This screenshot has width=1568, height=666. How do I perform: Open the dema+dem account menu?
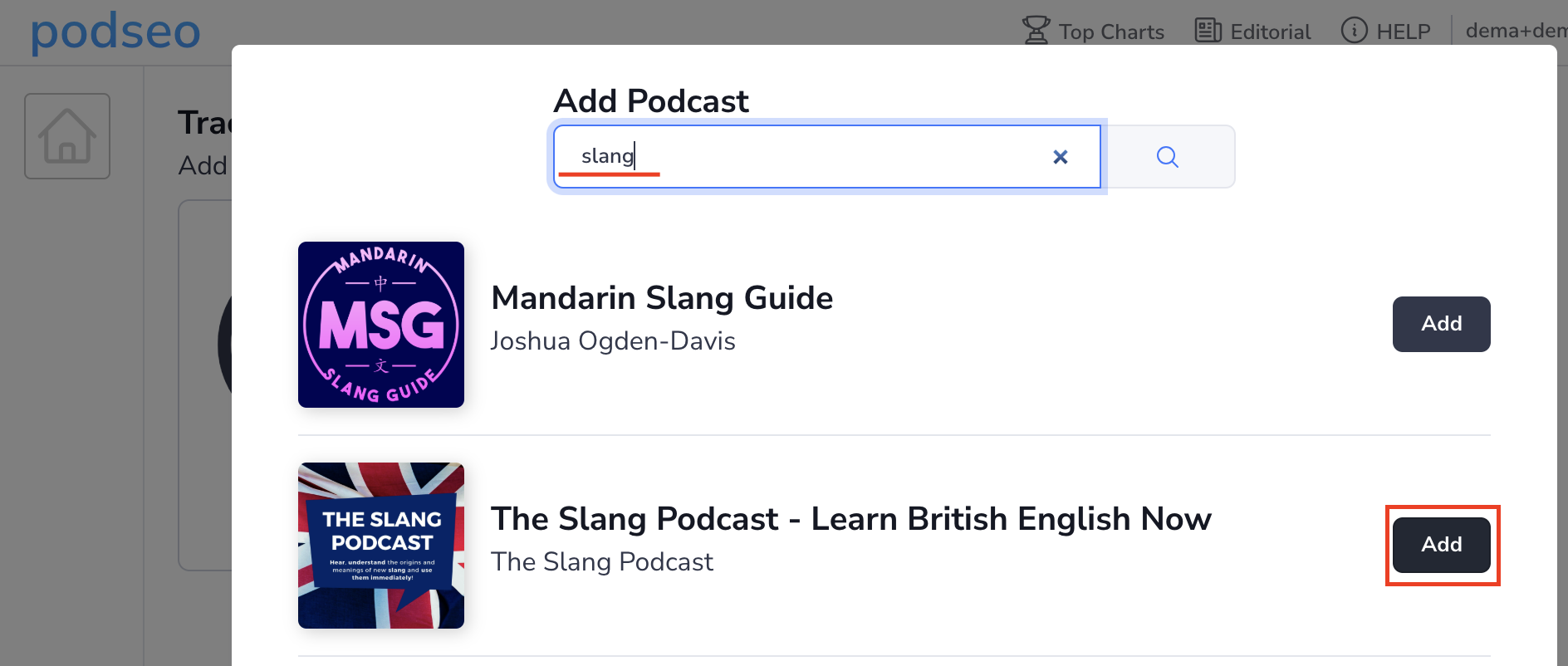click(1515, 31)
